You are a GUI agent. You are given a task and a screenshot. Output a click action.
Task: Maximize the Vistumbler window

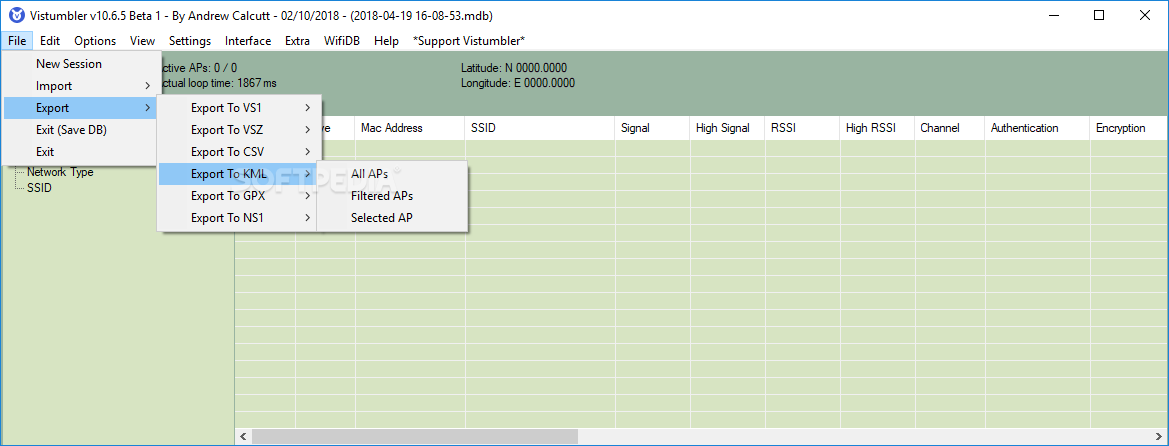1099,15
